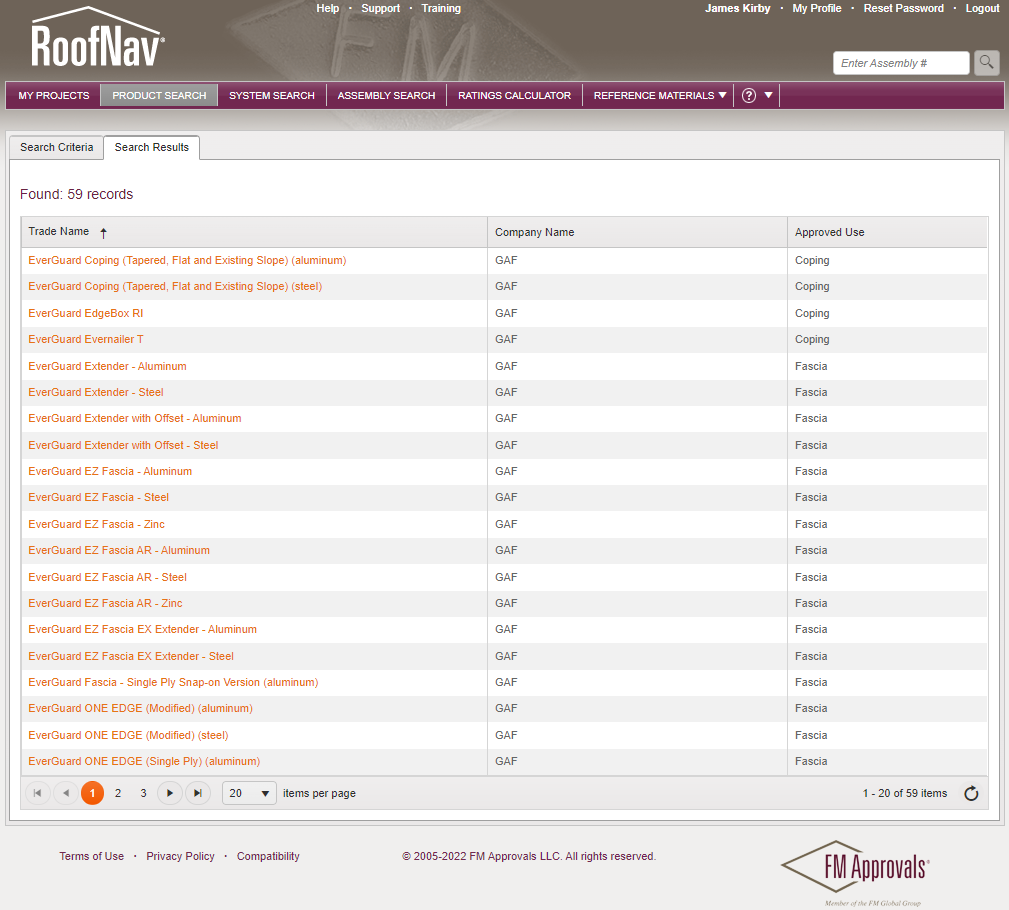Jump to last page of results
The height and width of the screenshot is (910, 1009).
pos(198,793)
